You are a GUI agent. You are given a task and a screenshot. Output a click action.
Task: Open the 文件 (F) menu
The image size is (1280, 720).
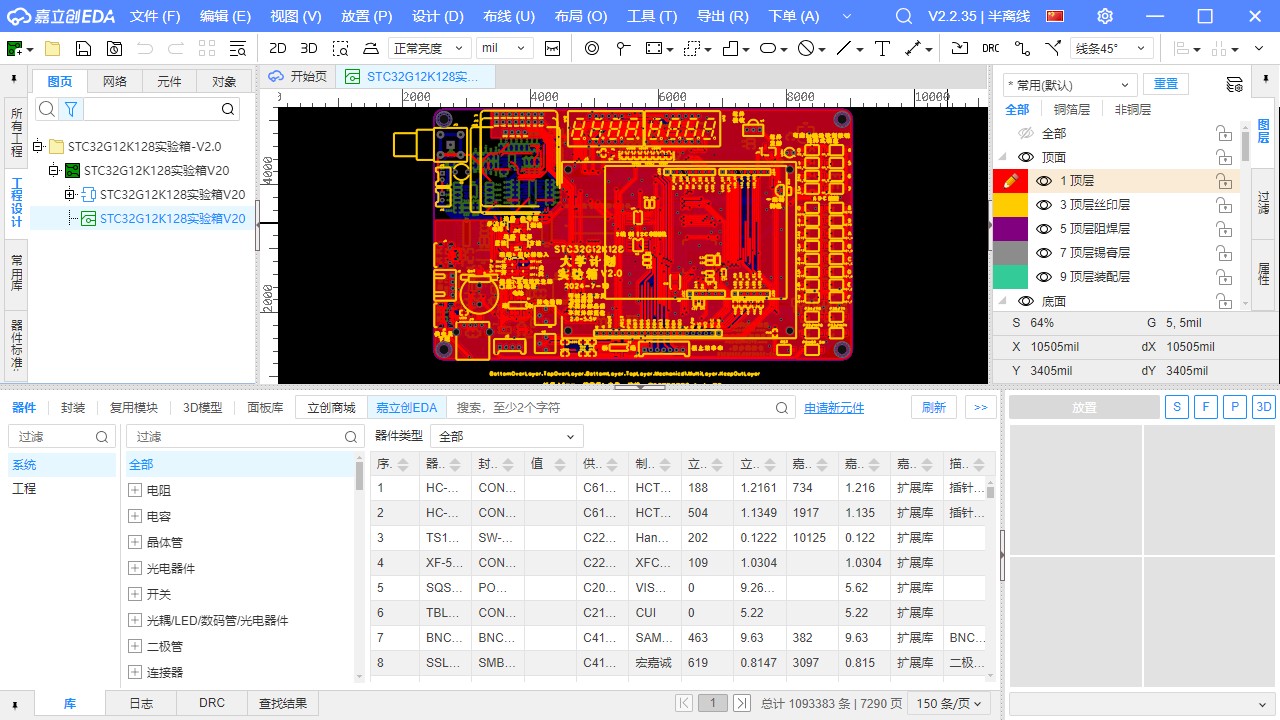click(155, 16)
